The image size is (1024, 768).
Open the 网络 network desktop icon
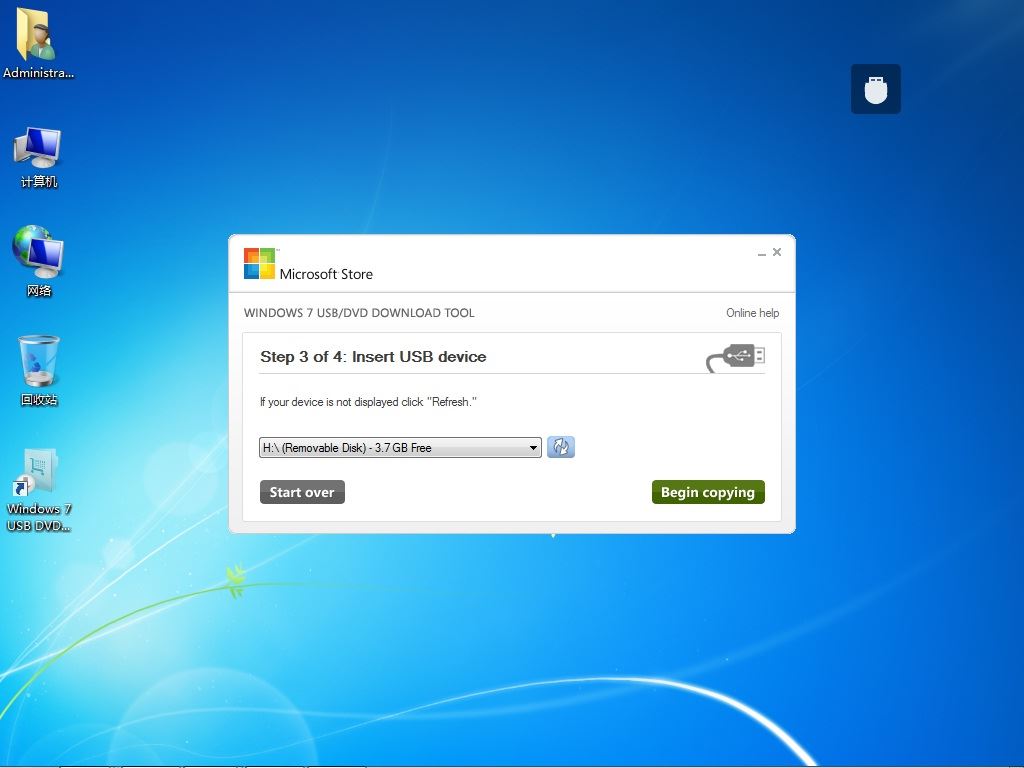pos(38,261)
